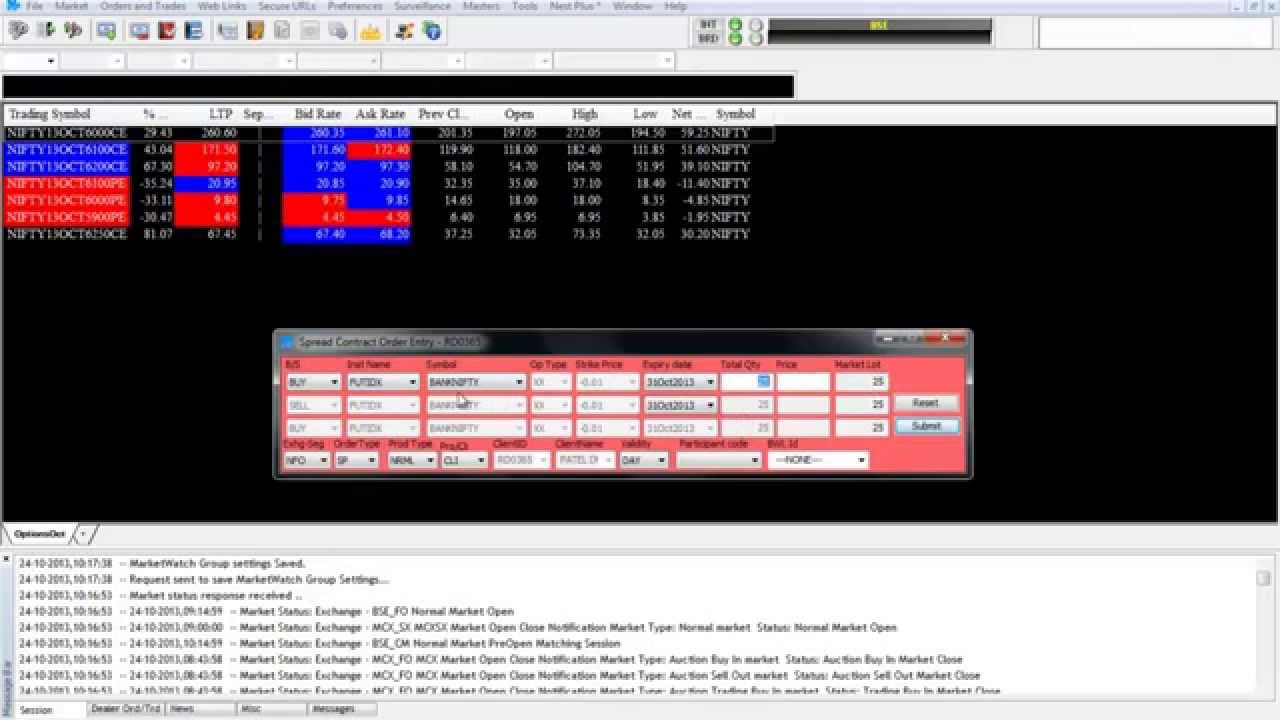Image resolution: width=1280 pixels, height=720 pixels.
Task: Select the NIFTY13OCT6250CE row
Action: click(390, 234)
